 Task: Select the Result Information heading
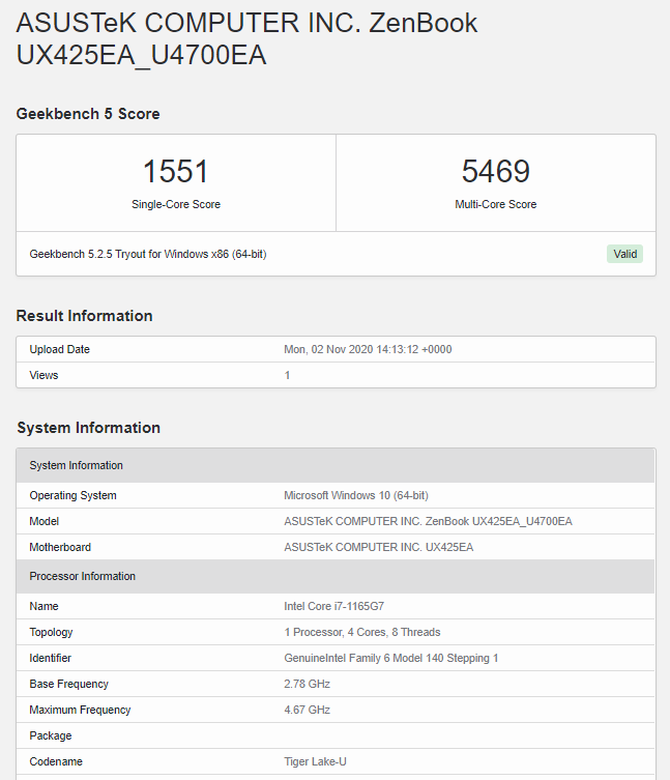84,316
